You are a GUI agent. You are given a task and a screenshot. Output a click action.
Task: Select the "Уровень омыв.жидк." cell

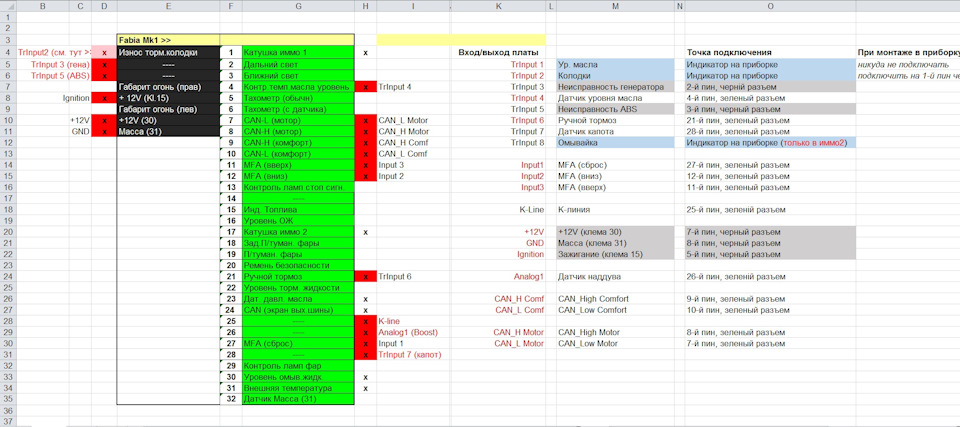coord(298,377)
